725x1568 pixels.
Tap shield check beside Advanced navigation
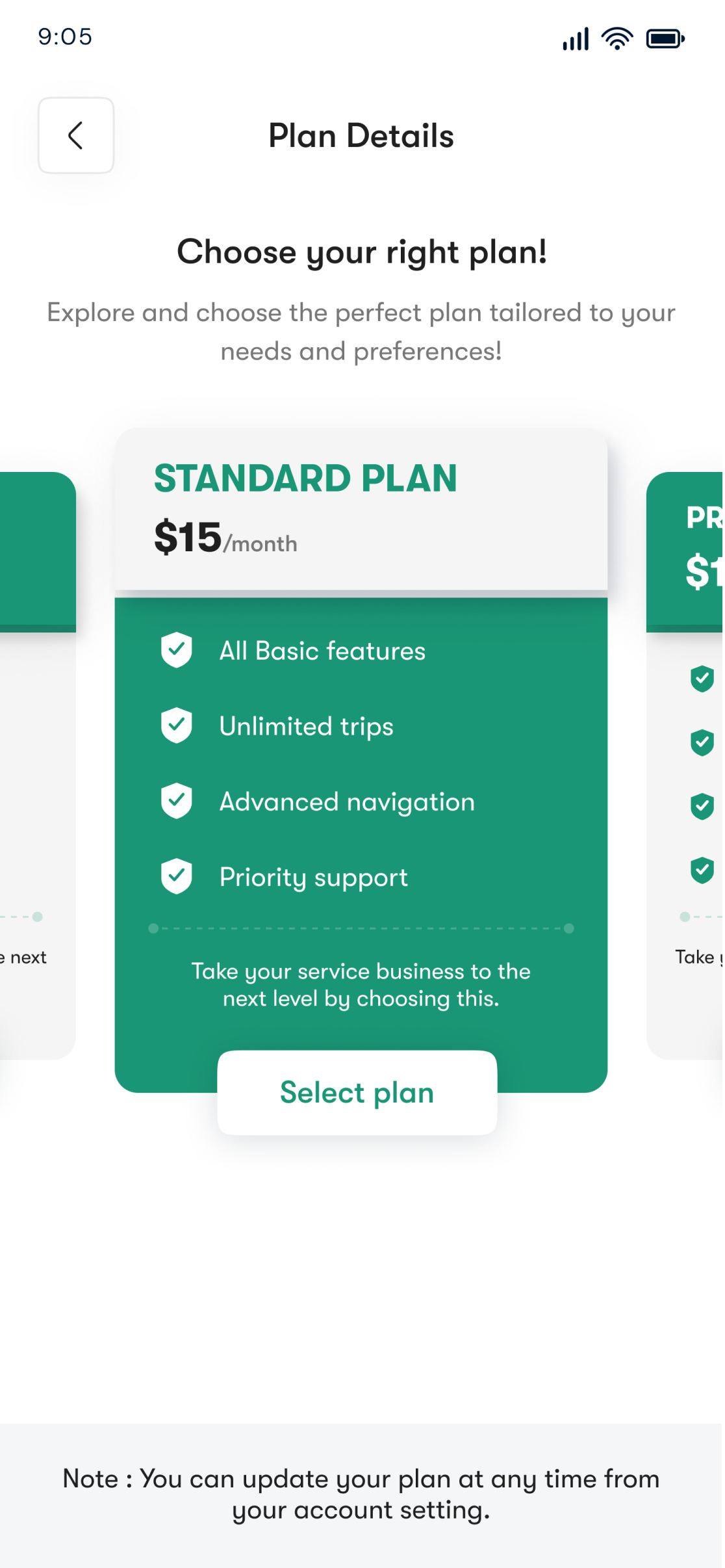176,801
